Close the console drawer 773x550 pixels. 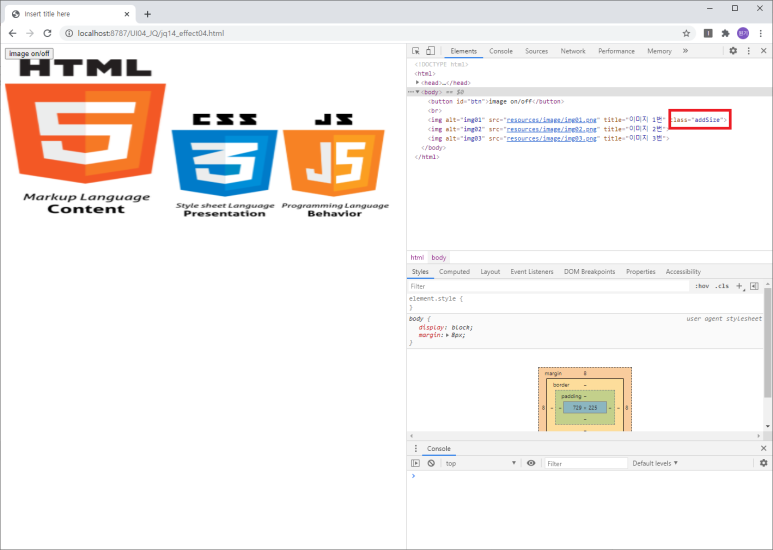coord(763,448)
